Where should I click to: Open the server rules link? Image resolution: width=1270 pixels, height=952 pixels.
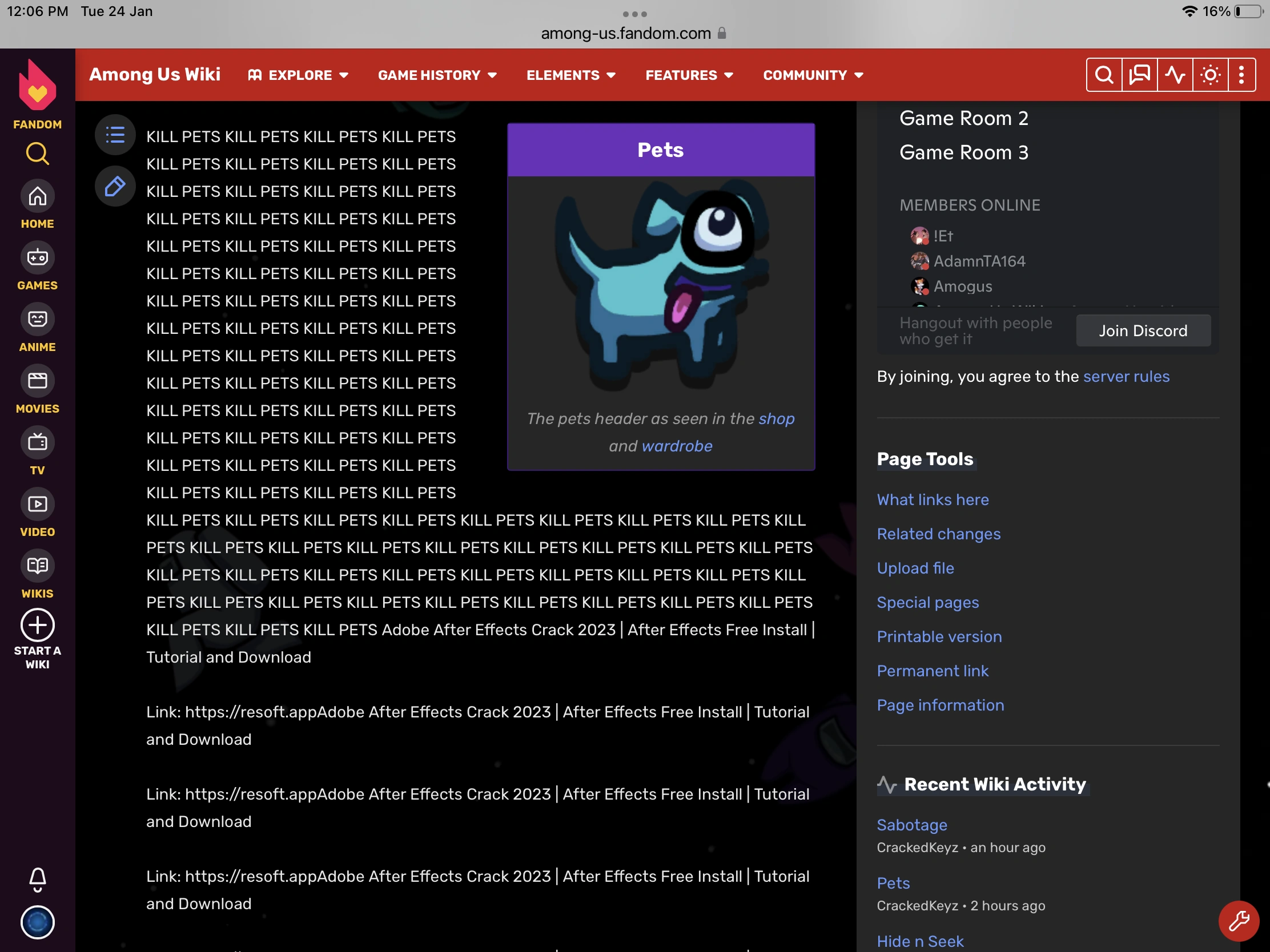pyautogui.click(x=1126, y=377)
